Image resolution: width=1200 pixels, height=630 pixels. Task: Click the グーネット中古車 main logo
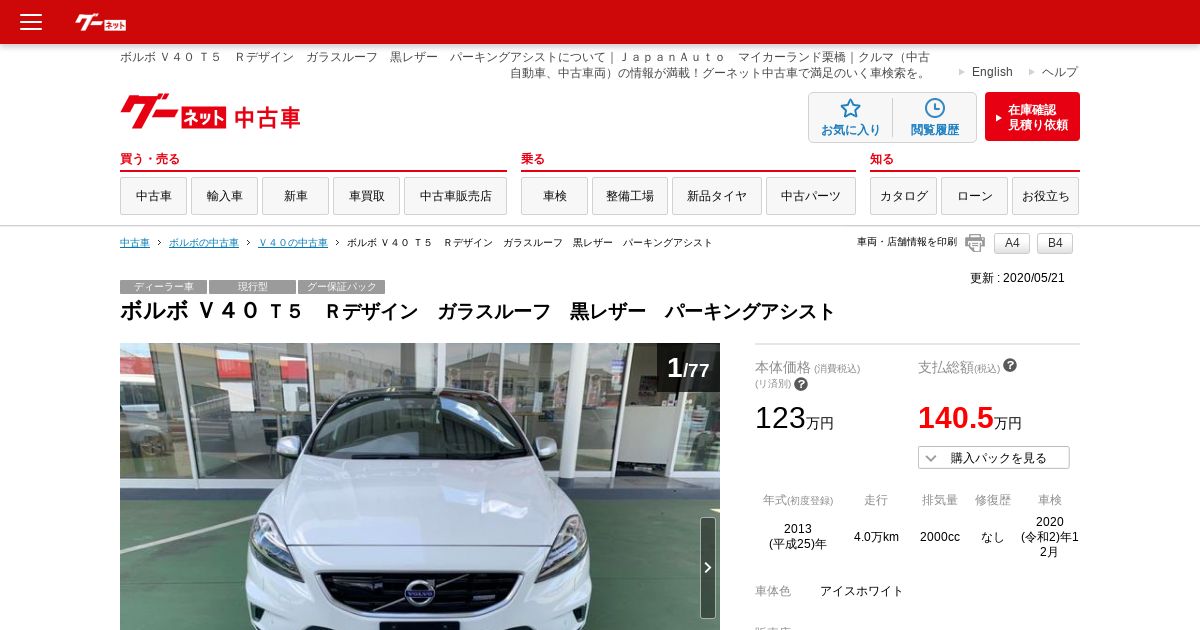[210, 113]
